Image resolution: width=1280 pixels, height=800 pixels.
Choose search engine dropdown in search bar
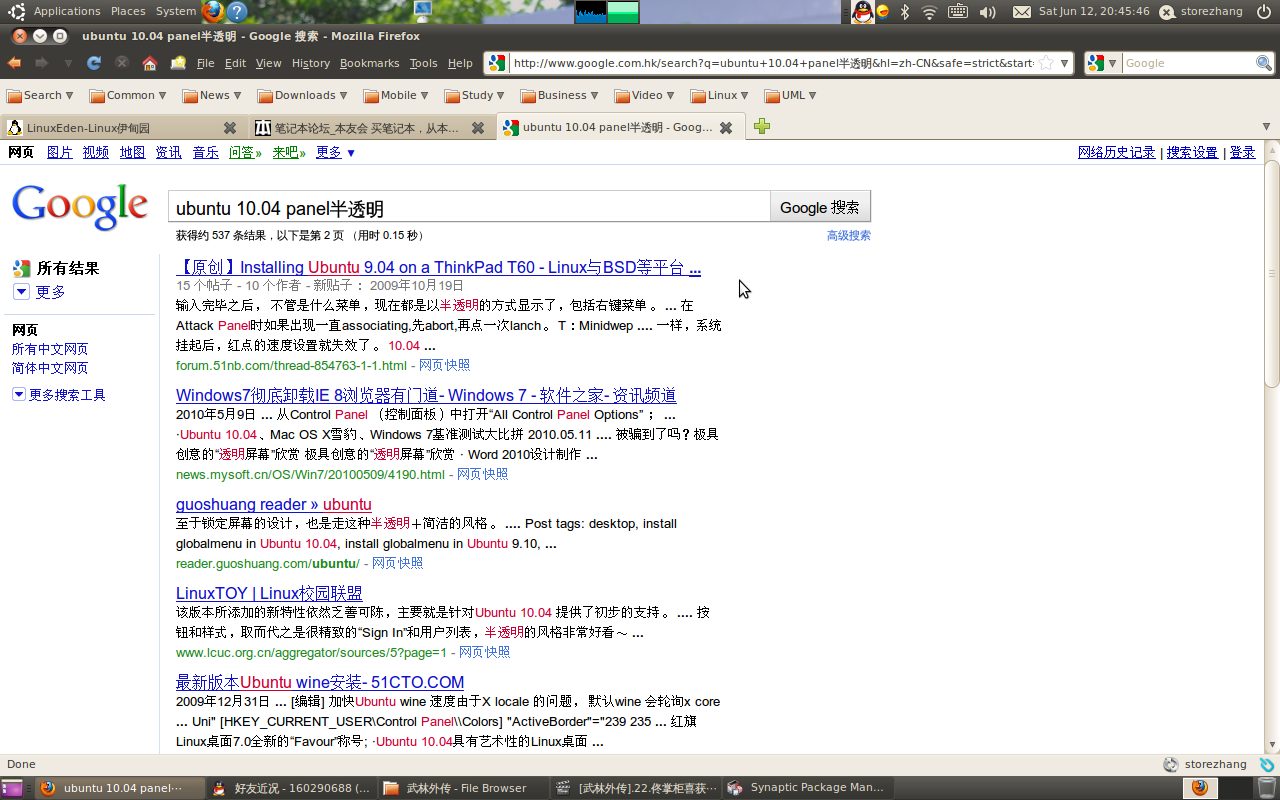click(x=1102, y=63)
